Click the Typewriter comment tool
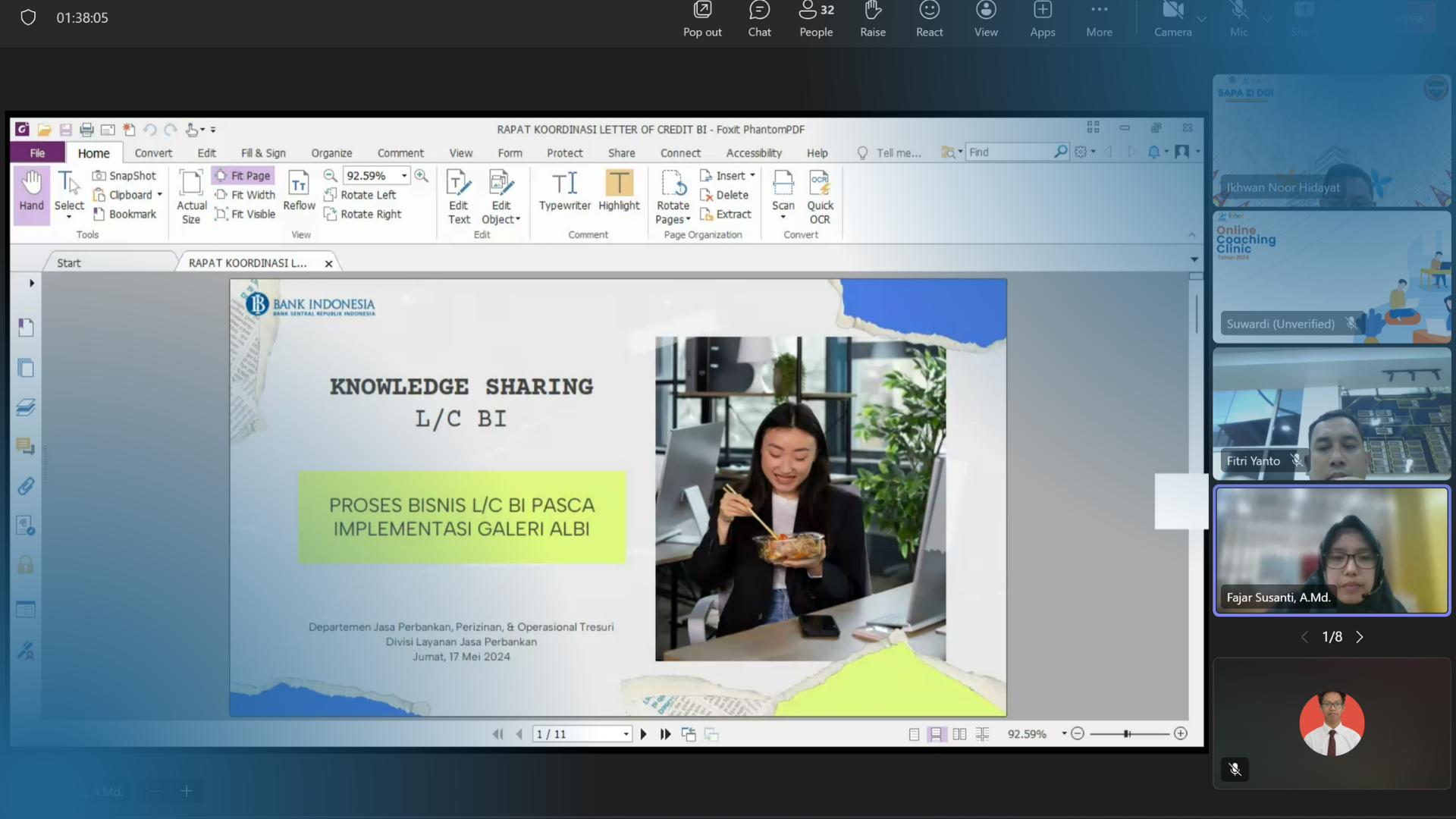 (x=564, y=190)
